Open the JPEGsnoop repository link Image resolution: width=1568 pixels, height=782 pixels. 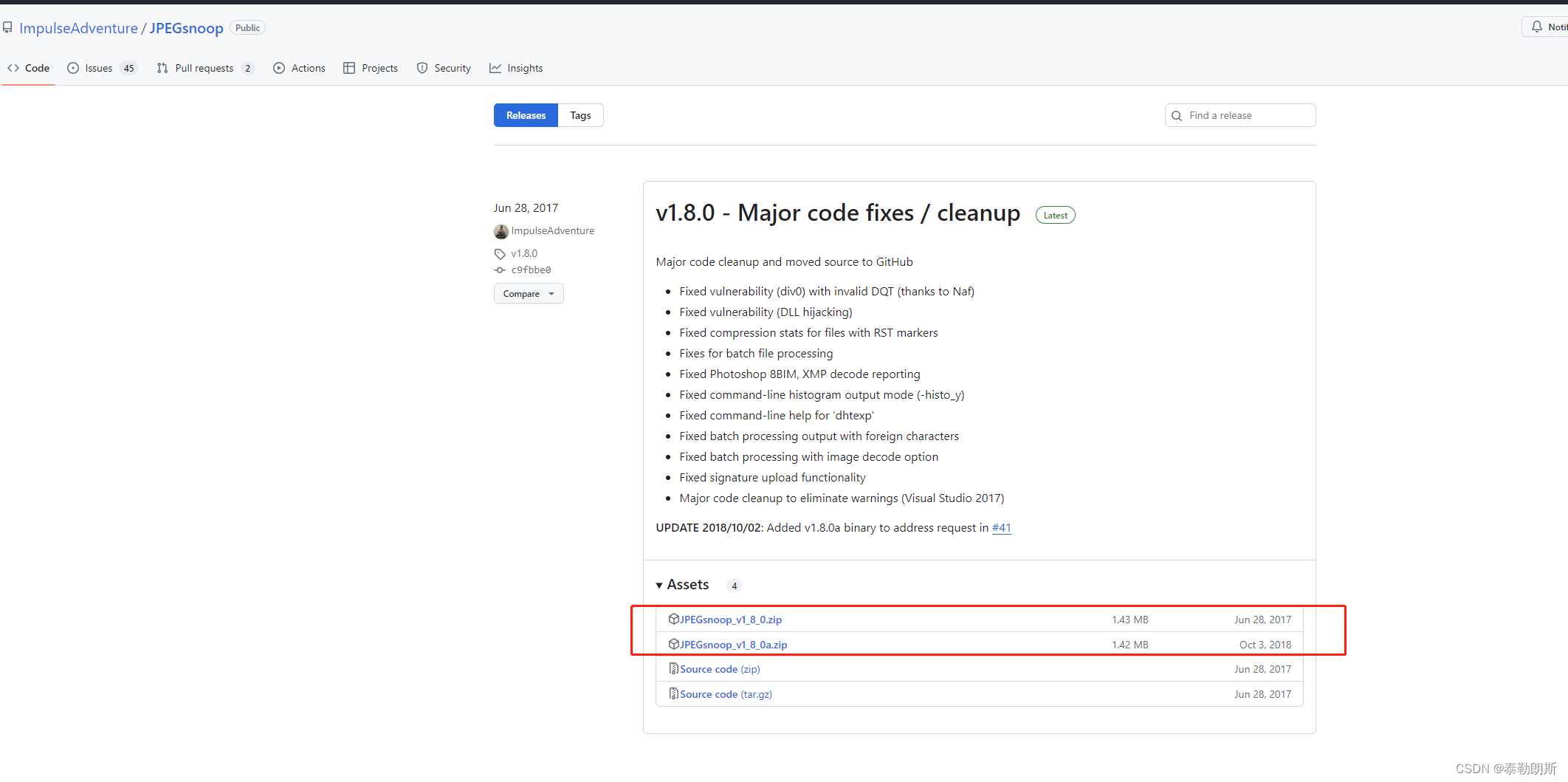pyautogui.click(x=186, y=28)
